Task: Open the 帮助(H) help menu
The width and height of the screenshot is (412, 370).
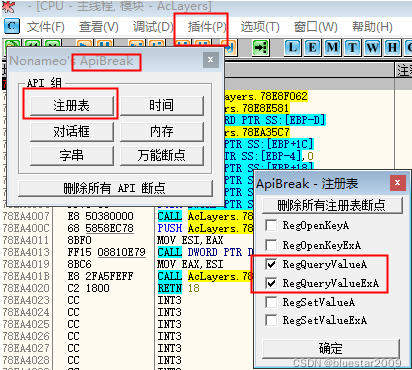Action: pyautogui.click(x=372, y=27)
